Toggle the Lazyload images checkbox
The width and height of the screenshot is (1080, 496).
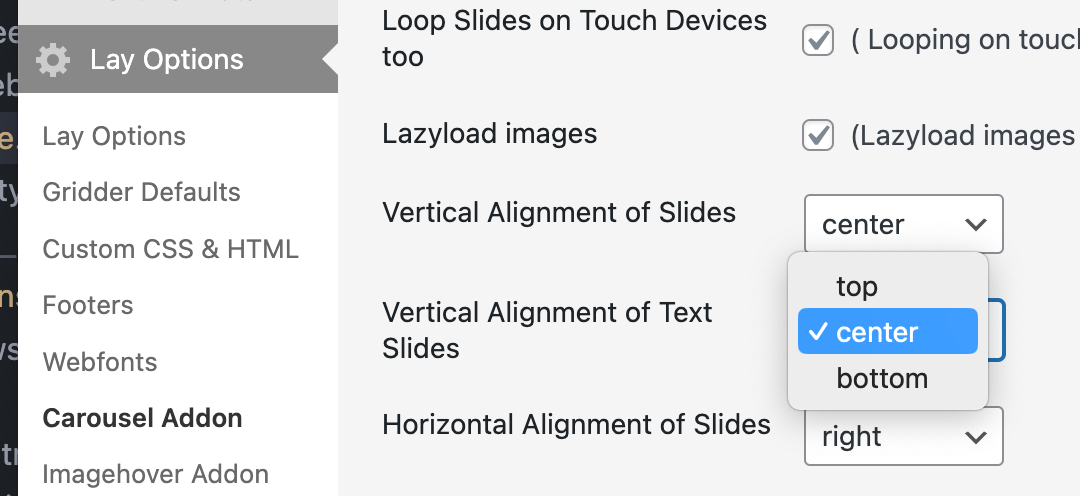pos(818,135)
